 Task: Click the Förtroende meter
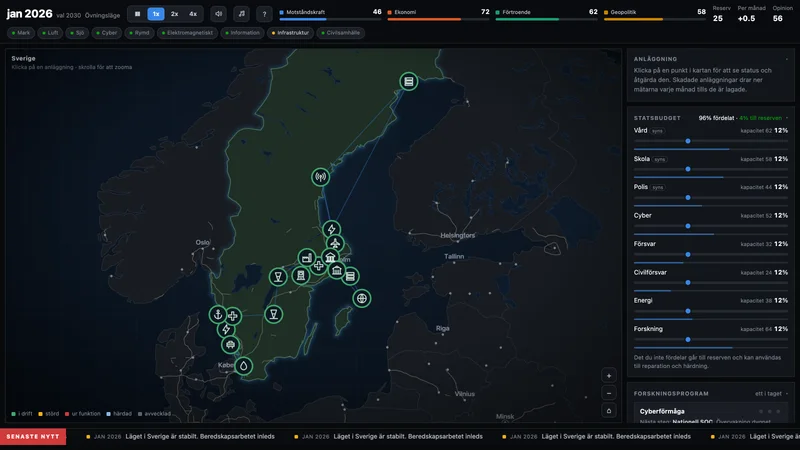(x=546, y=14)
